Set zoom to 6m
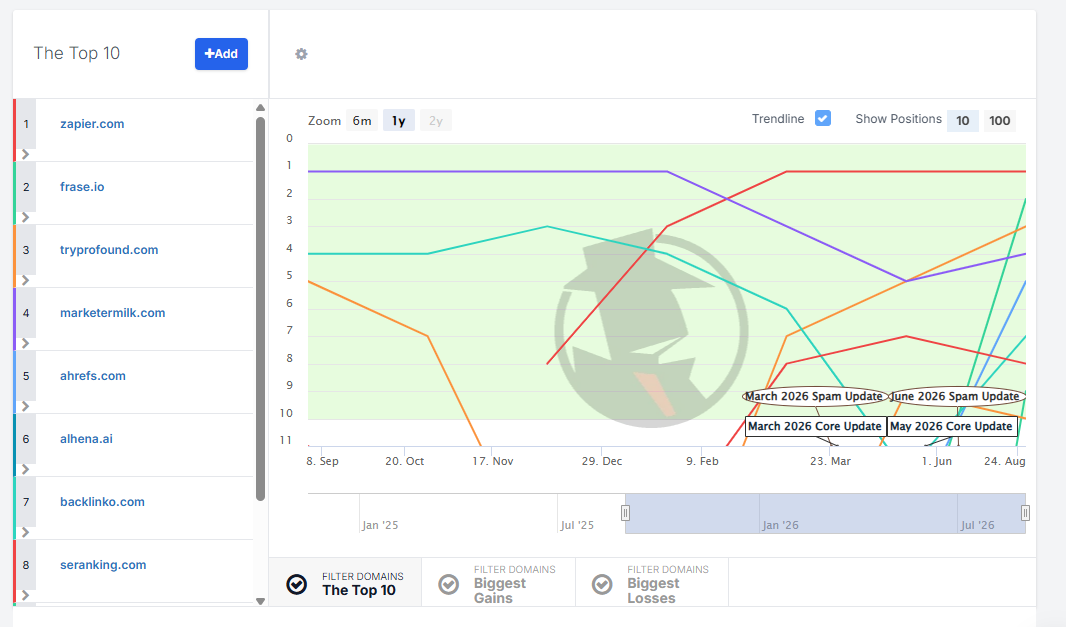 362,120
